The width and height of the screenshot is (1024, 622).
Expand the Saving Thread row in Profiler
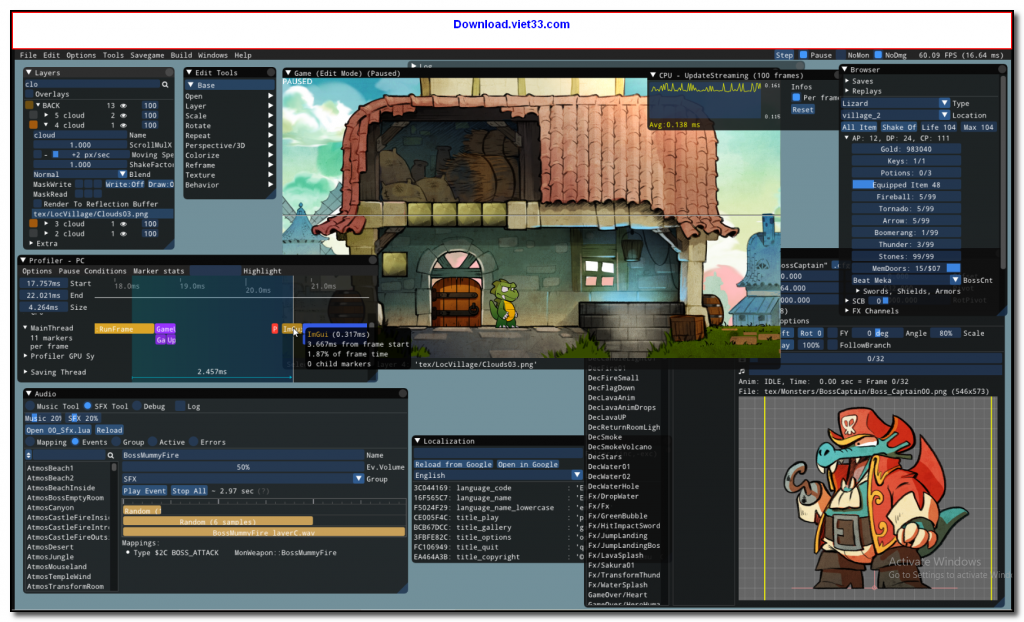pyautogui.click(x=25, y=372)
